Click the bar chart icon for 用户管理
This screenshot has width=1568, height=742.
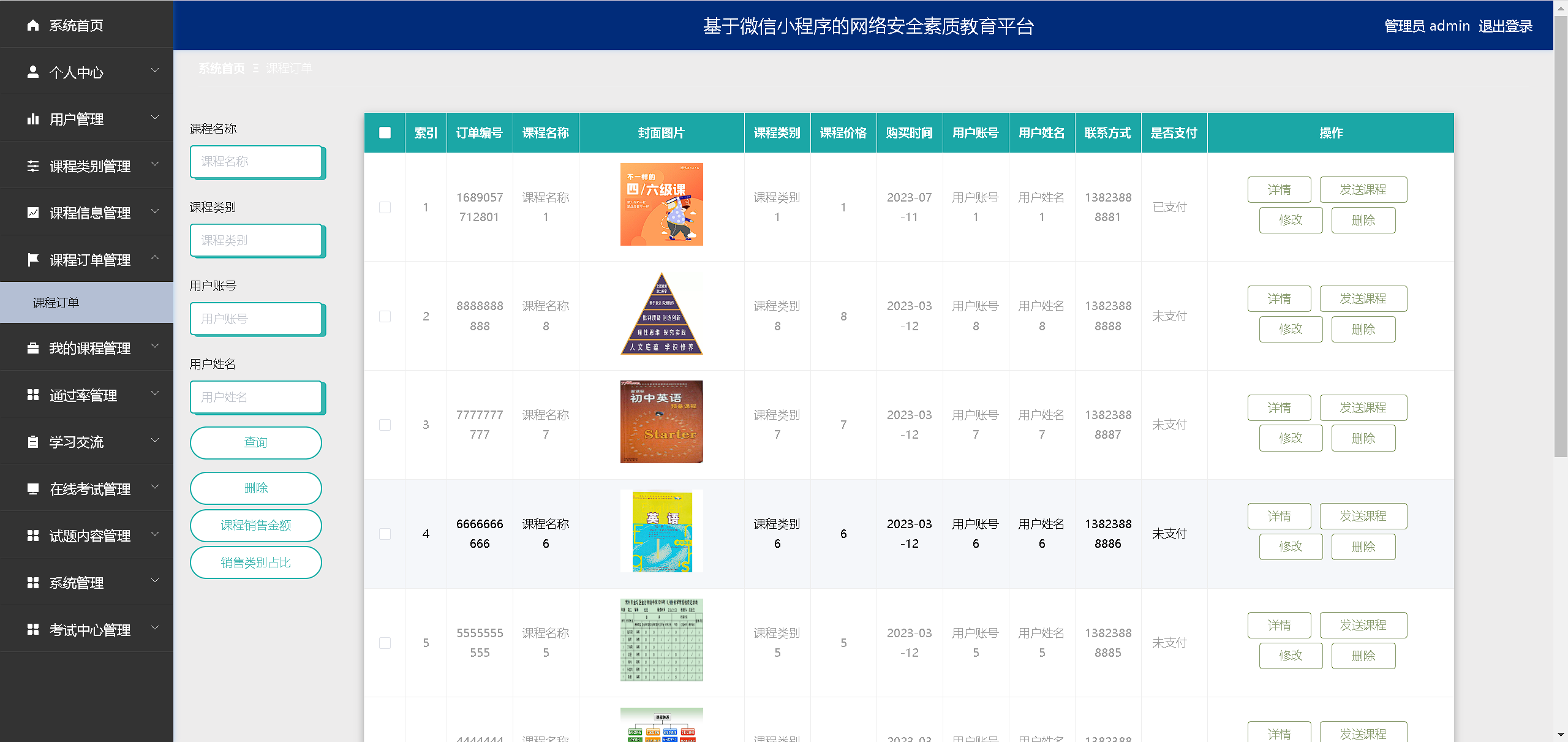(33, 119)
